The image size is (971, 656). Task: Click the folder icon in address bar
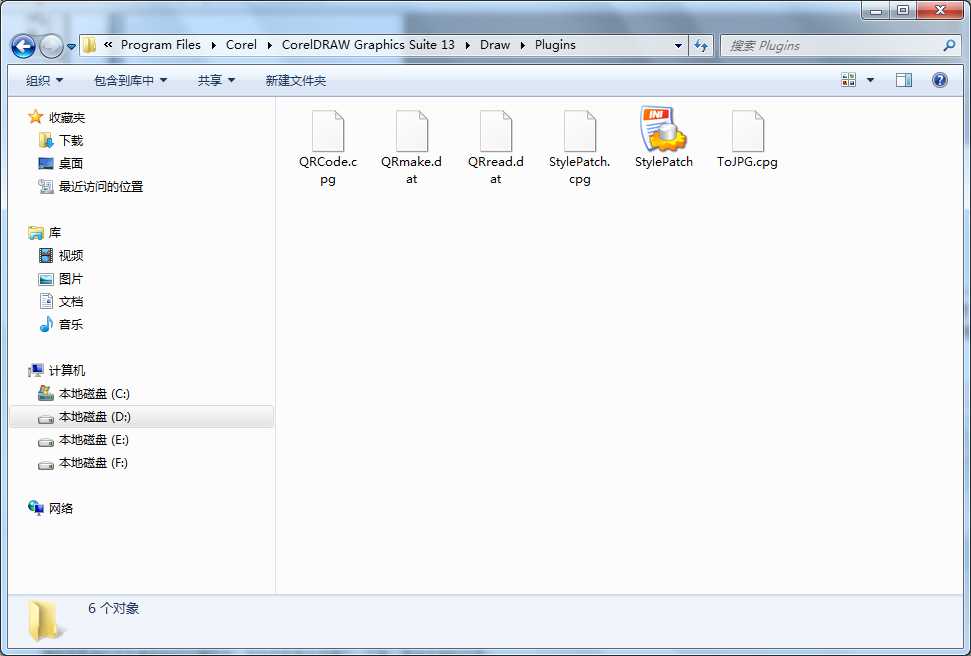pos(90,45)
